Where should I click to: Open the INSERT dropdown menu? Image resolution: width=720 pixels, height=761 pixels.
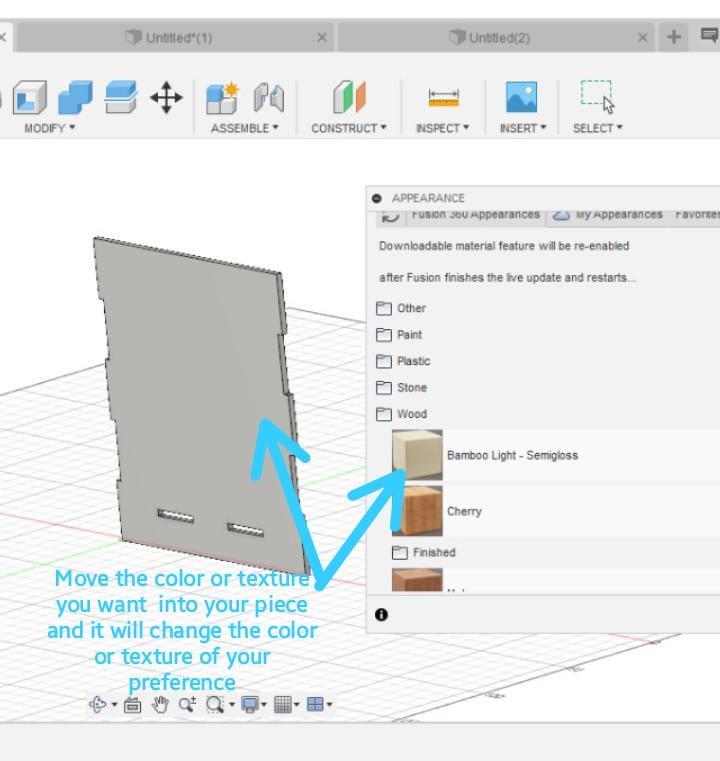point(523,128)
